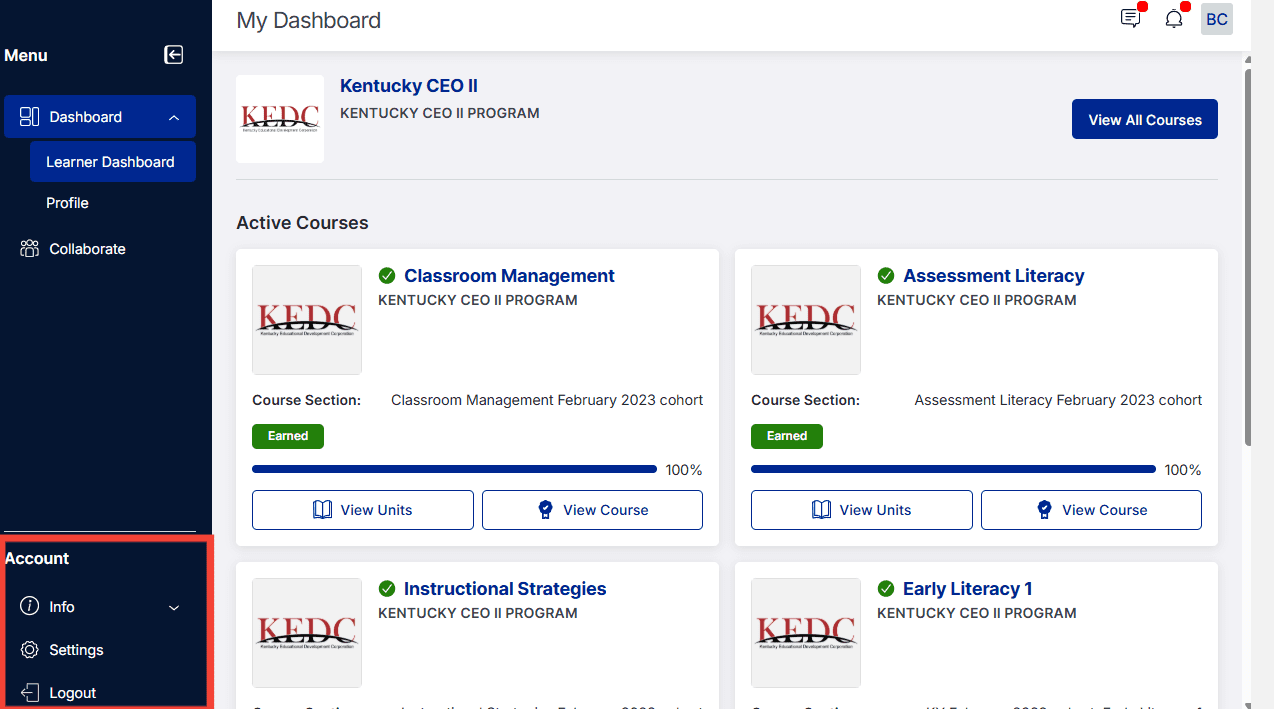Click the Logout door icon
This screenshot has width=1274, height=709.
pyautogui.click(x=29, y=693)
